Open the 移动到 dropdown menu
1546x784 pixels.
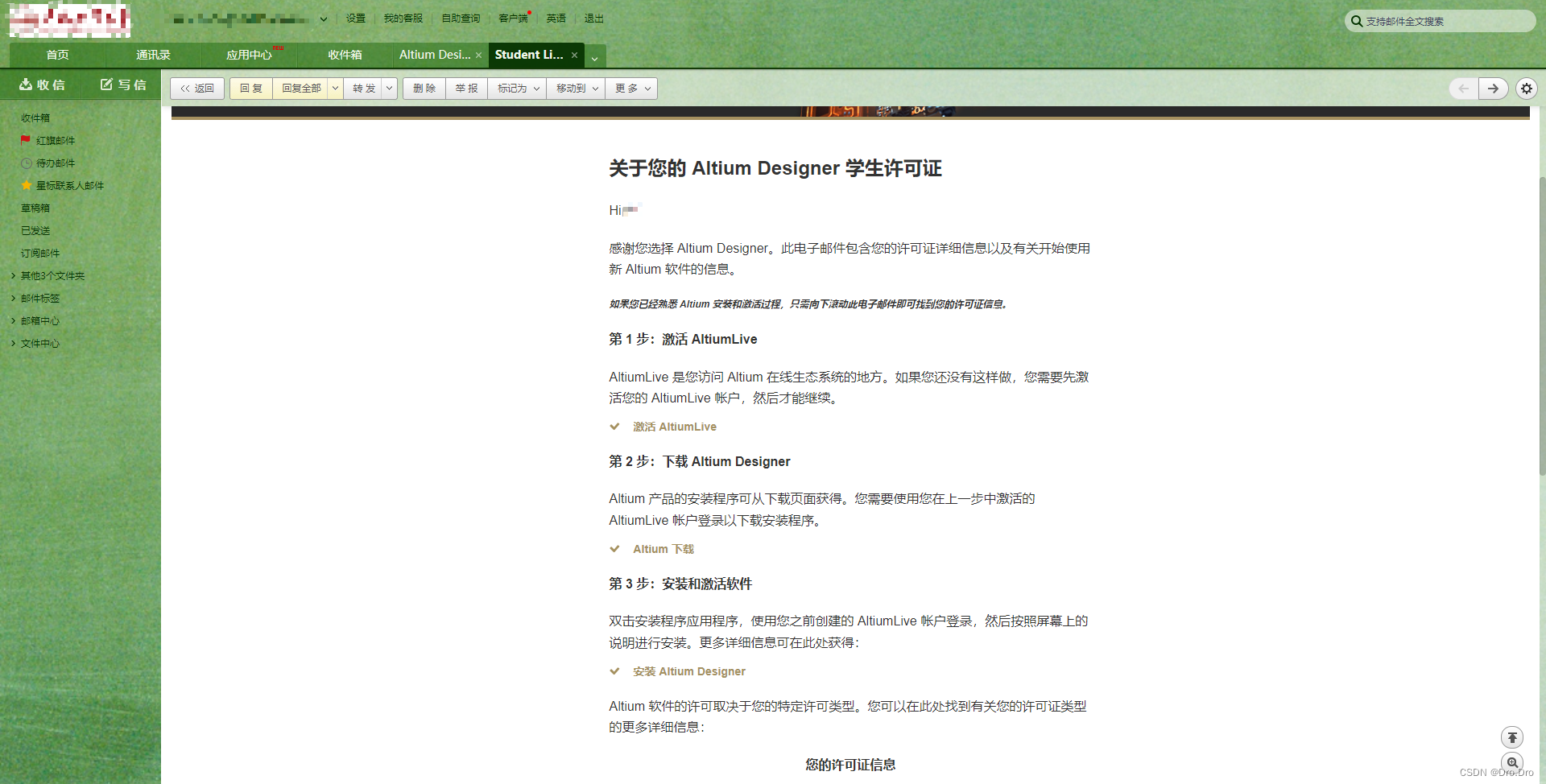(x=575, y=89)
